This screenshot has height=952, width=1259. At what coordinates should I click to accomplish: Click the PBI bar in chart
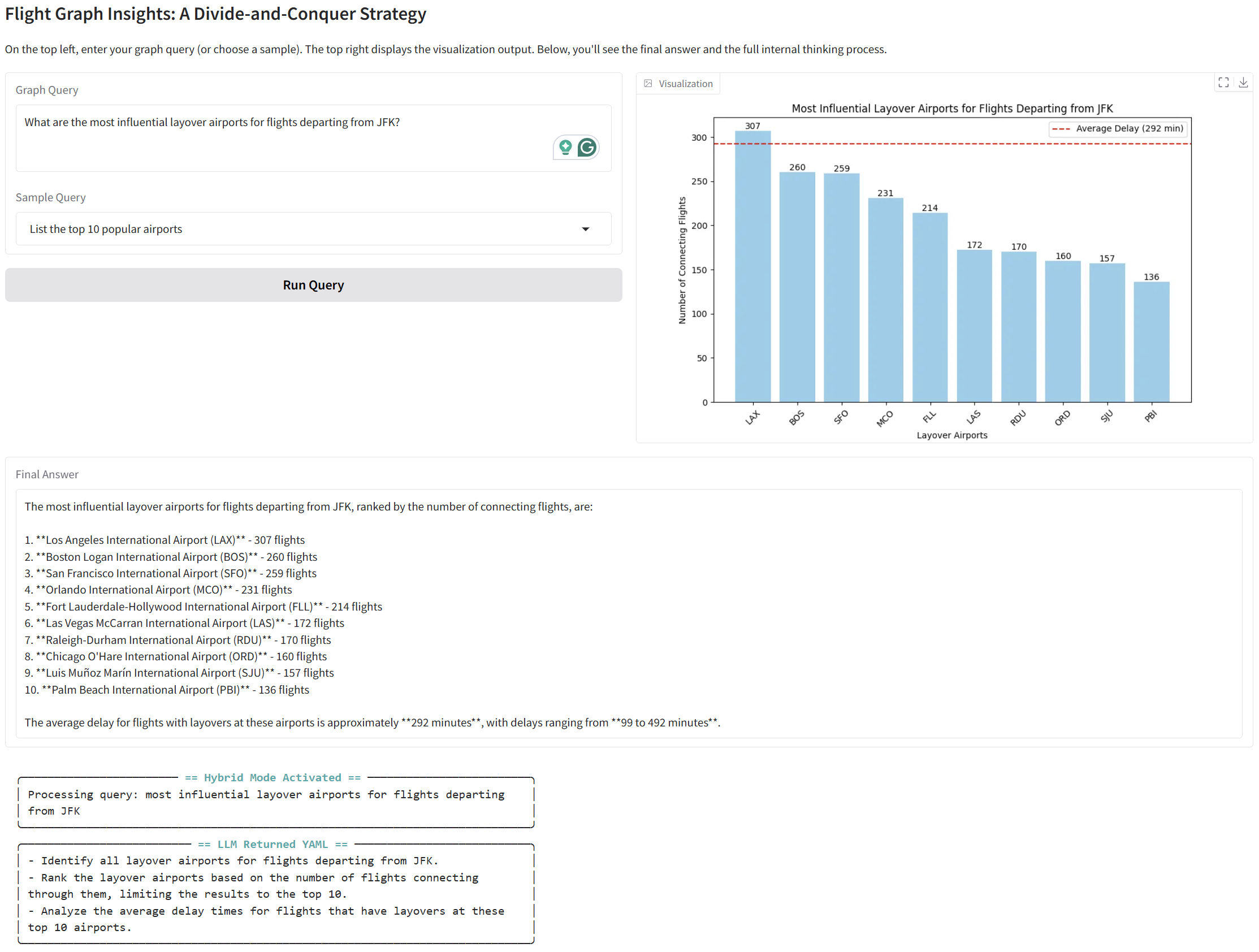[1151, 341]
